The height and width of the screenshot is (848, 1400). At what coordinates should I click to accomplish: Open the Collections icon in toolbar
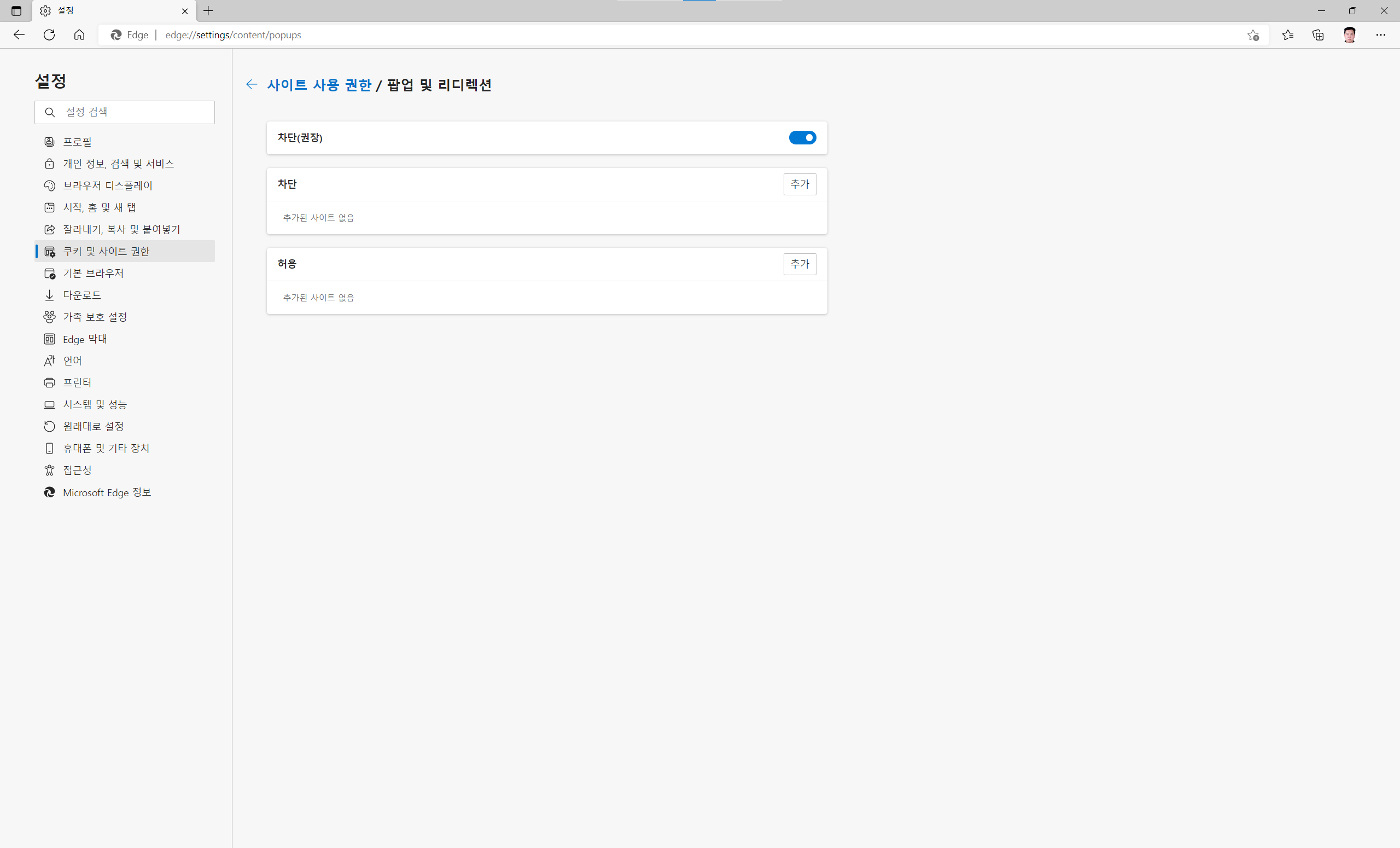(1318, 35)
